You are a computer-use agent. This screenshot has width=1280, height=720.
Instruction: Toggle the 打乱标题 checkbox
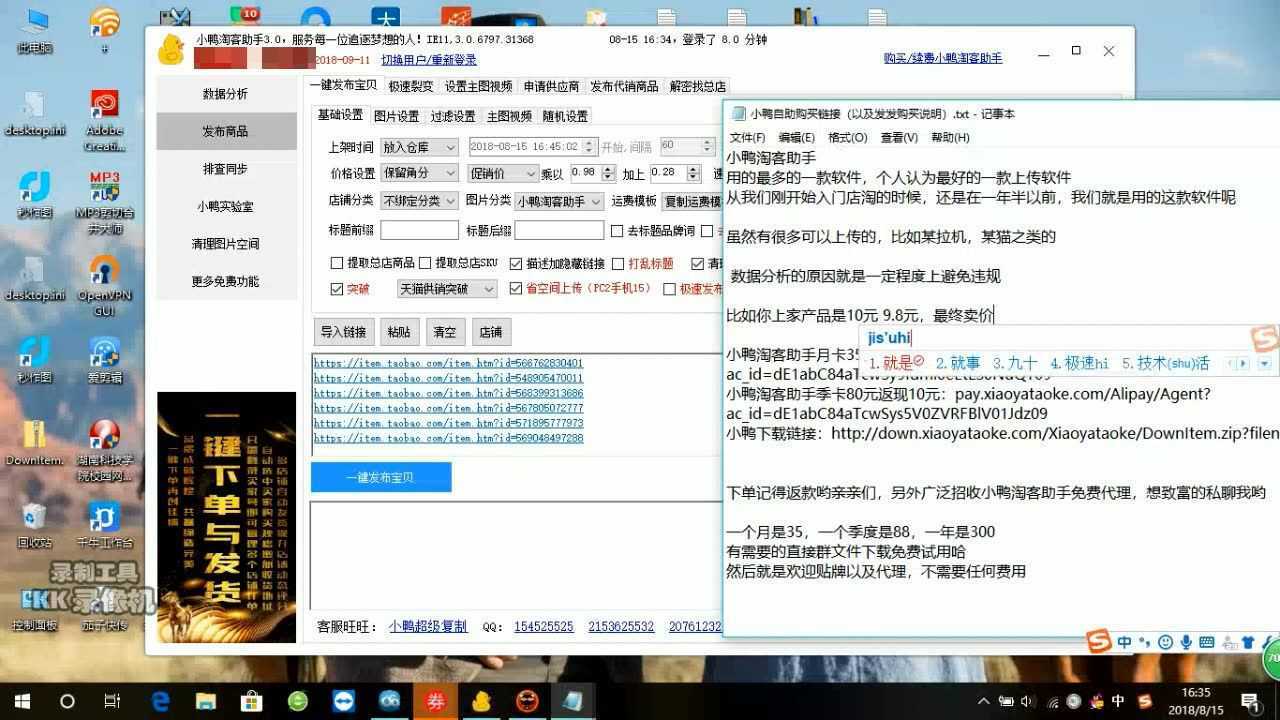(618, 264)
